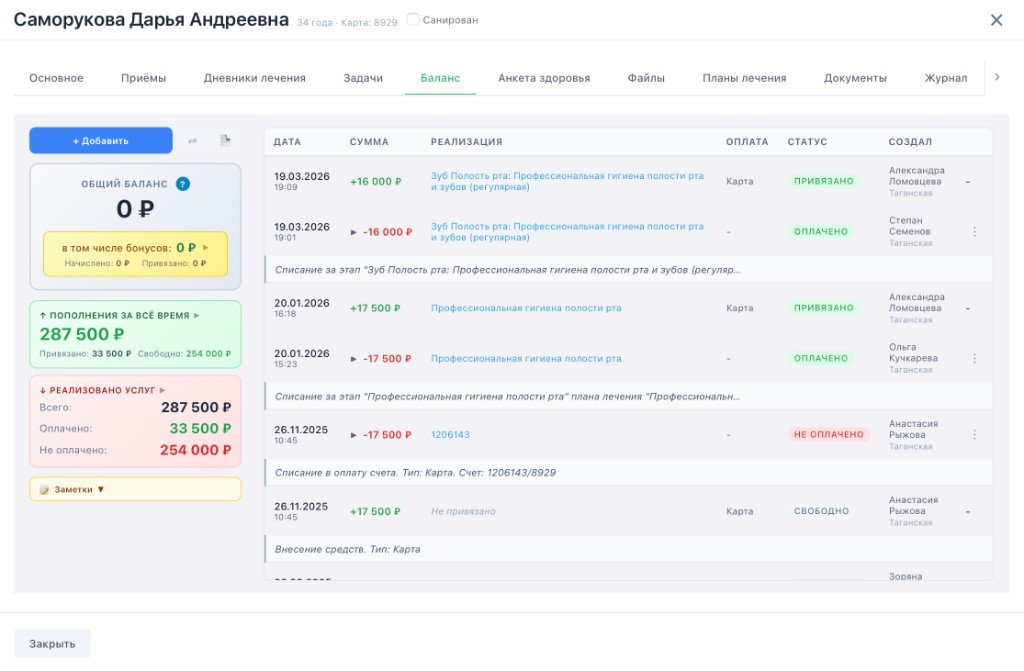Click the НЕ ОПЛАЧЕНО status badge
The image size is (1024, 671).
pos(828,435)
